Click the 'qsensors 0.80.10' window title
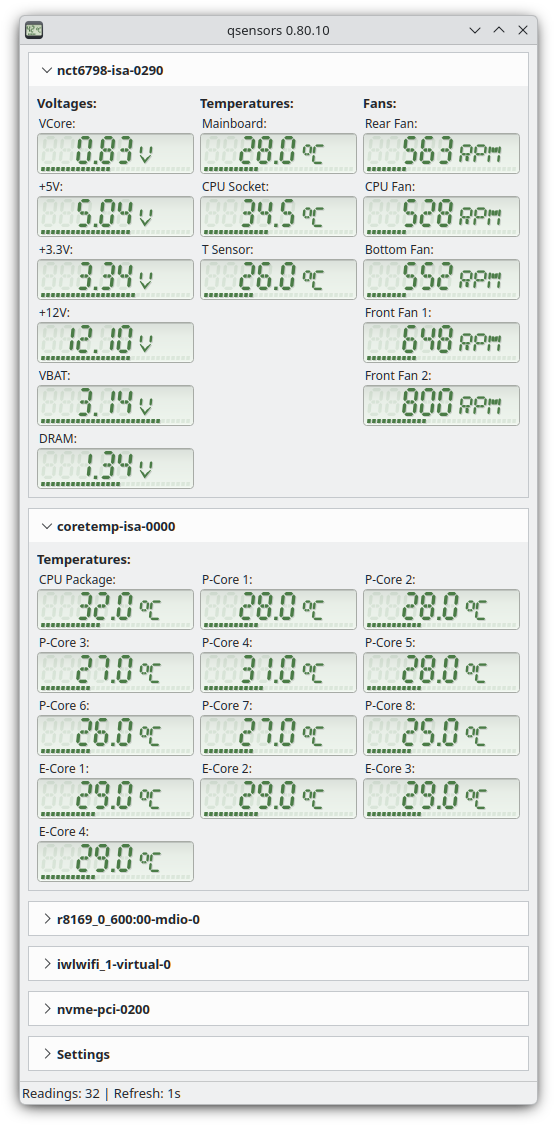 (278, 30)
